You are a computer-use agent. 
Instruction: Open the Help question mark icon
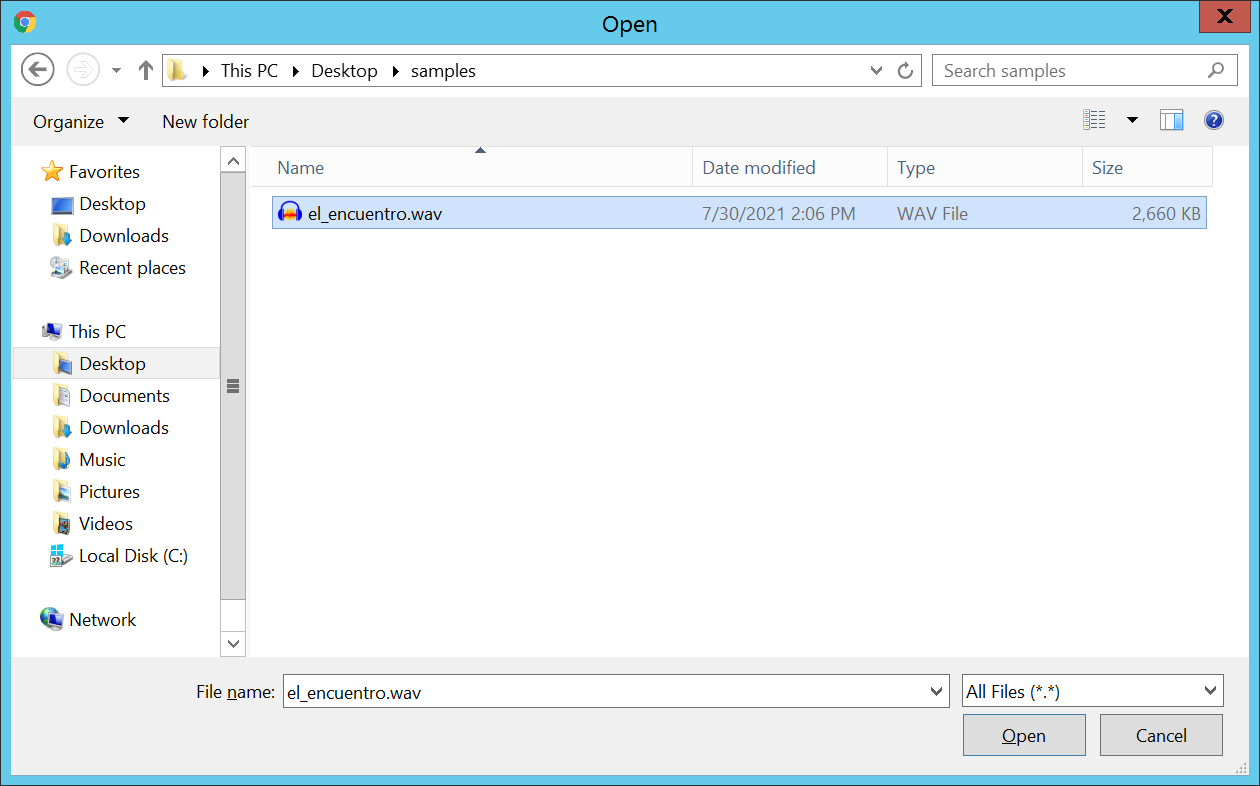1213,120
